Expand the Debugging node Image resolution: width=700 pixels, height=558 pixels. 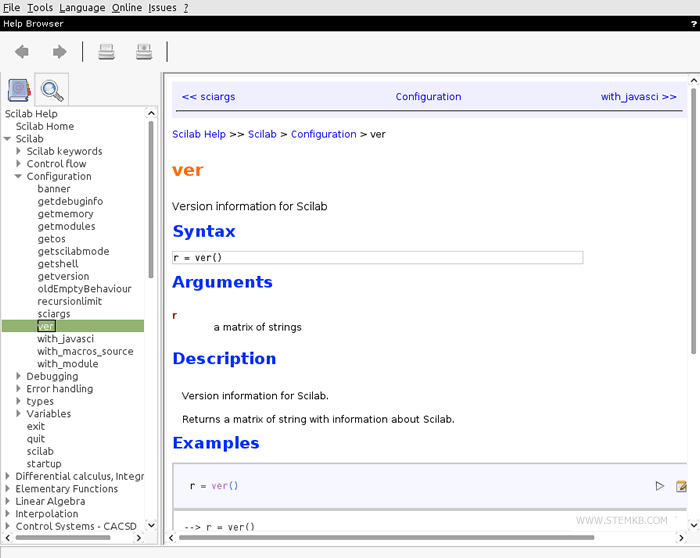point(18,376)
